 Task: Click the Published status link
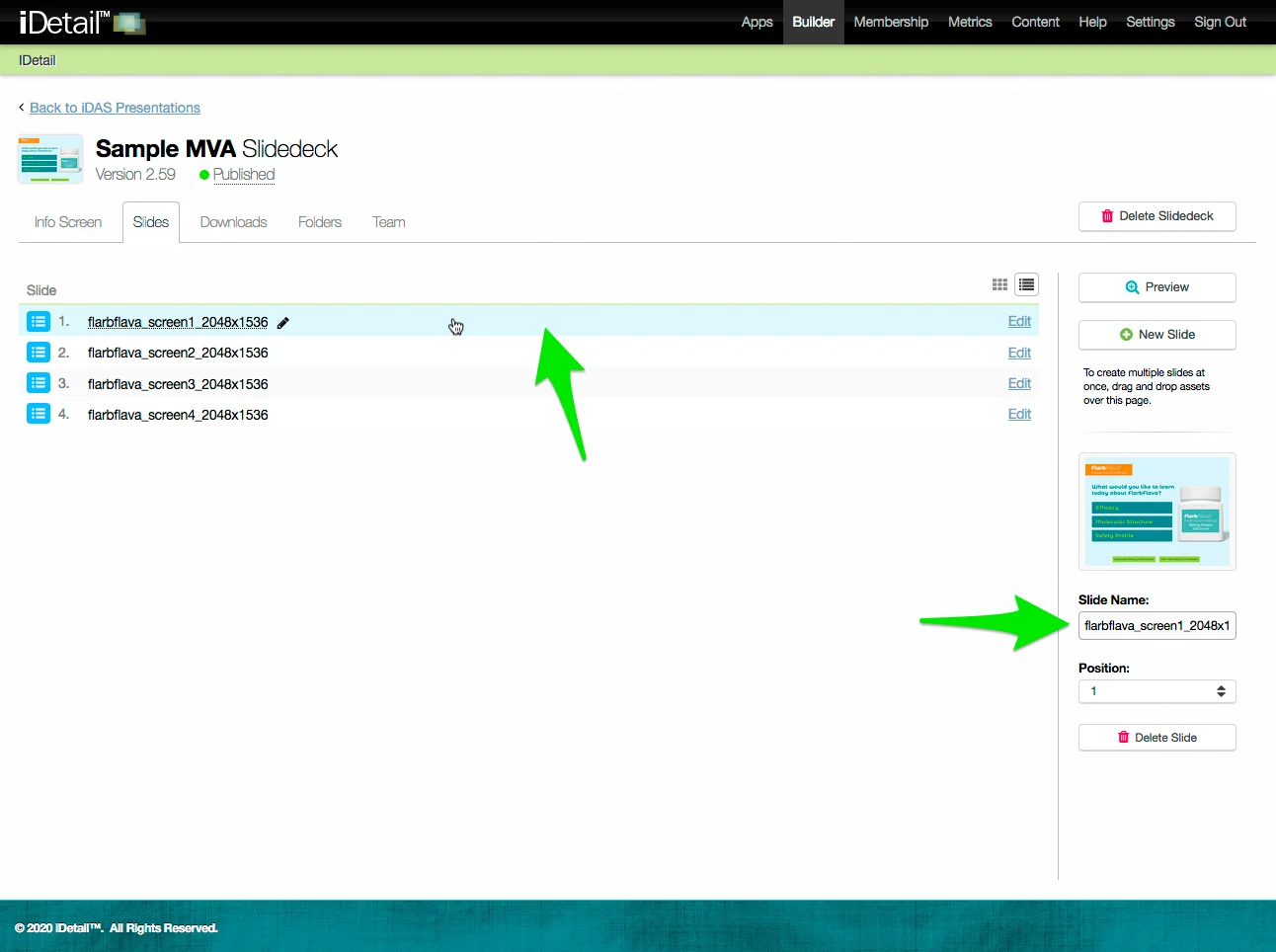[244, 175]
